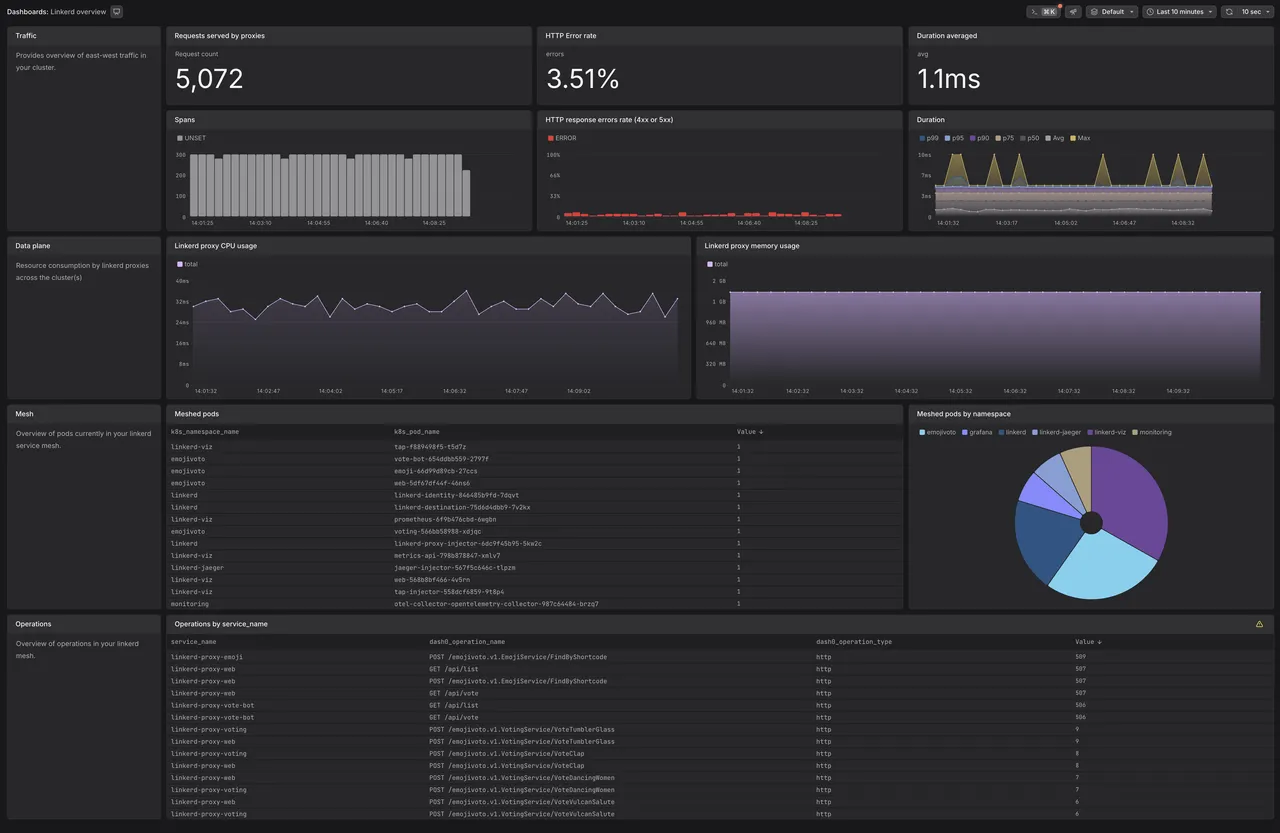The image size is (1280, 833).
Task: Click the refresh icon next to 10 sec
Action: (1230, 12)
